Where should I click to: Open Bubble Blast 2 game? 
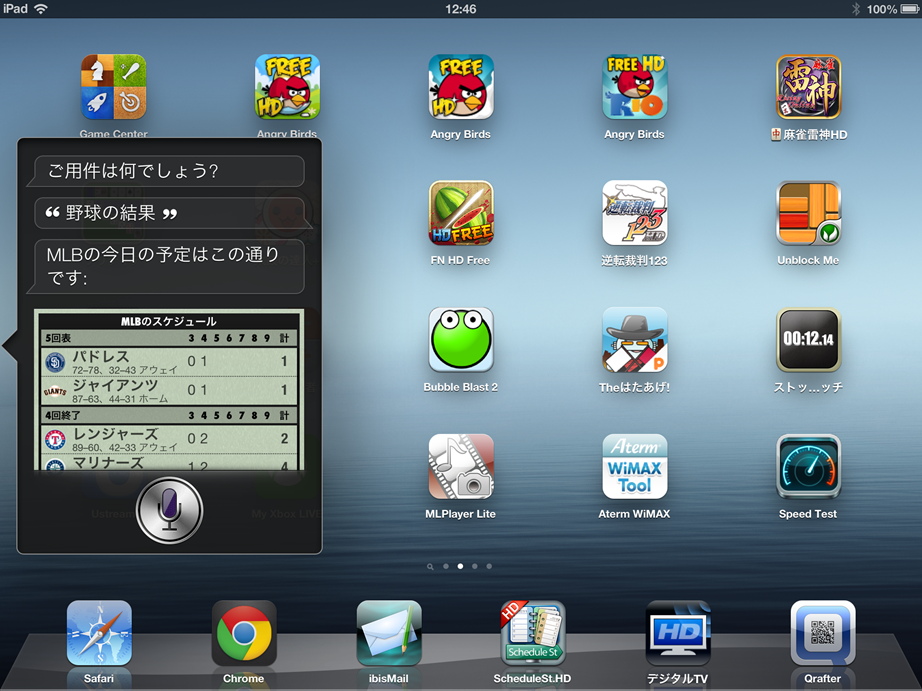tap(461, 340)
